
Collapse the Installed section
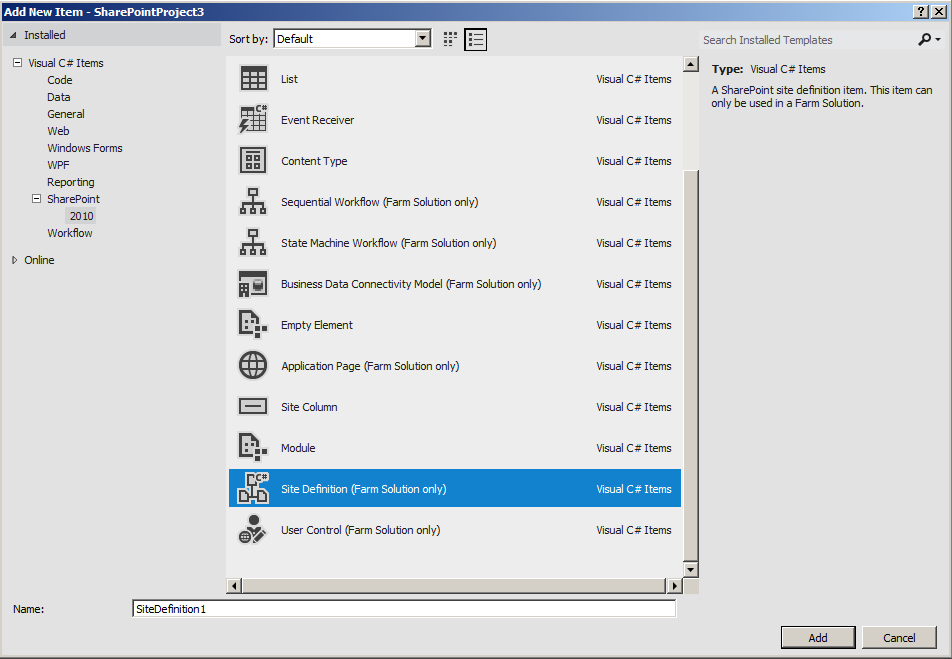pyautogui.click(x=13, y=35)
